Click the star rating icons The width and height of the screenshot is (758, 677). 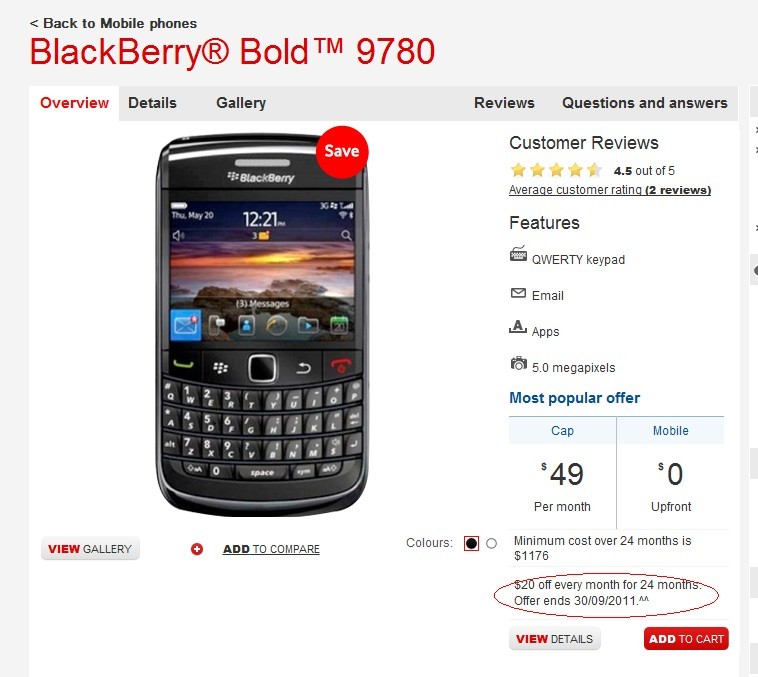click(x=556, y=170)
